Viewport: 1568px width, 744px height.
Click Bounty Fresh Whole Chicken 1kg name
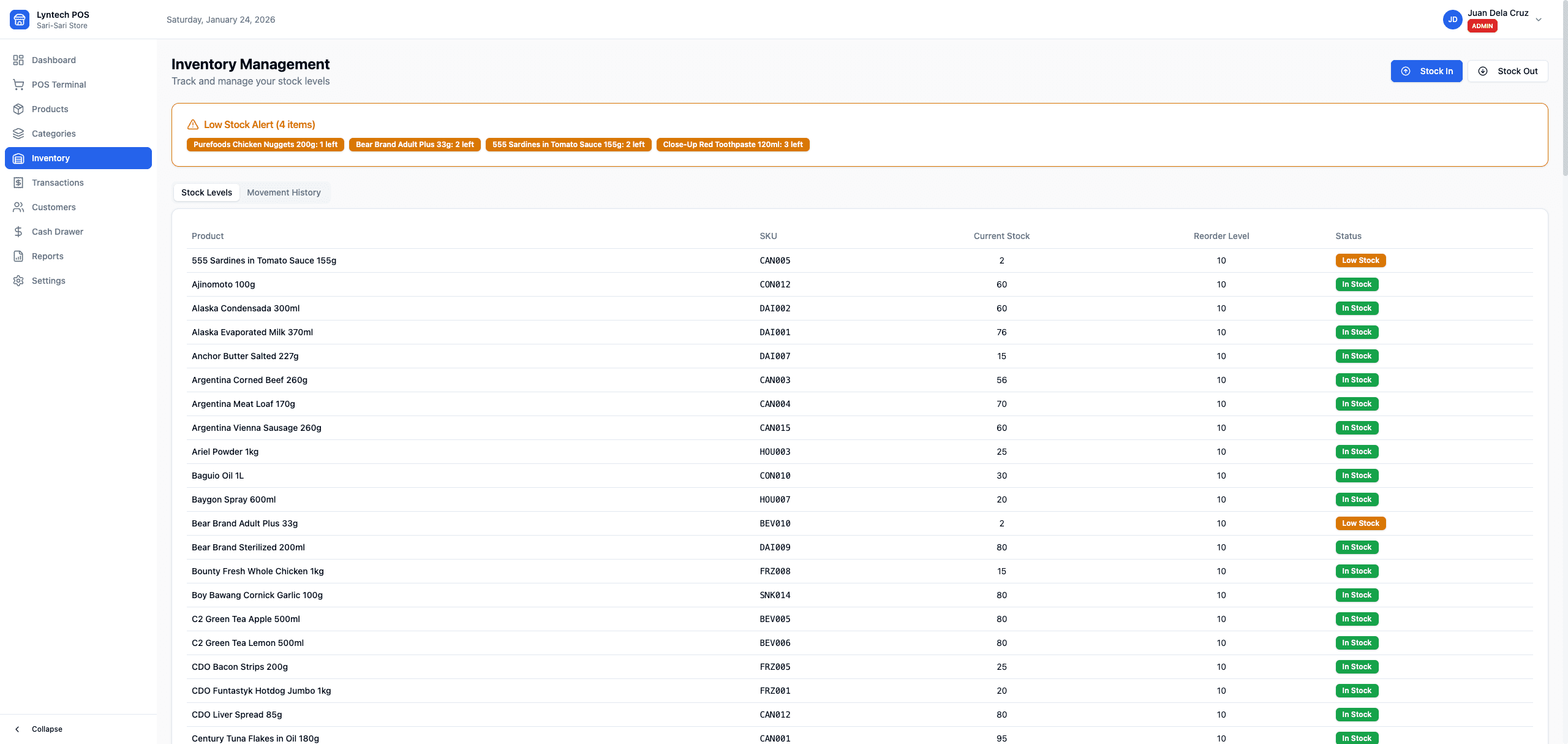coord(257,571)
